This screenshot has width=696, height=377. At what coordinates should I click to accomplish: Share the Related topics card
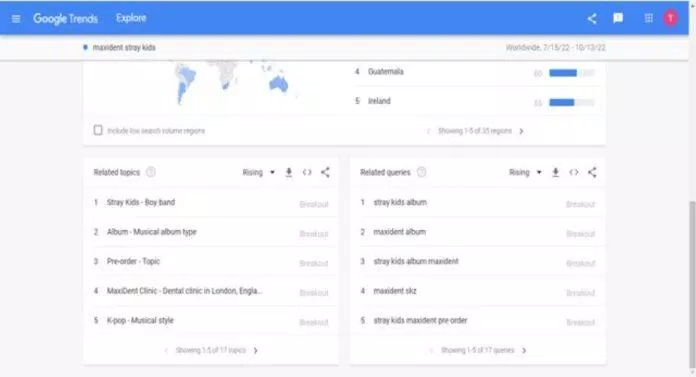325,172
